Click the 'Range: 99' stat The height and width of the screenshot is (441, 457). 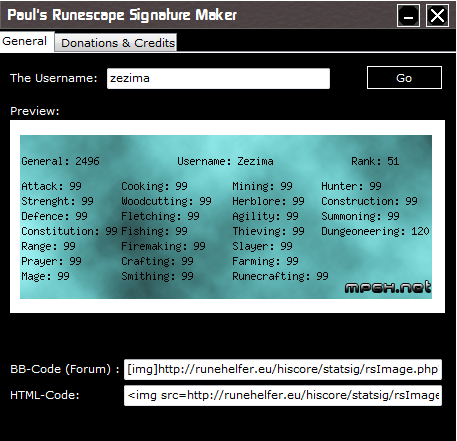tap(48, 246)
